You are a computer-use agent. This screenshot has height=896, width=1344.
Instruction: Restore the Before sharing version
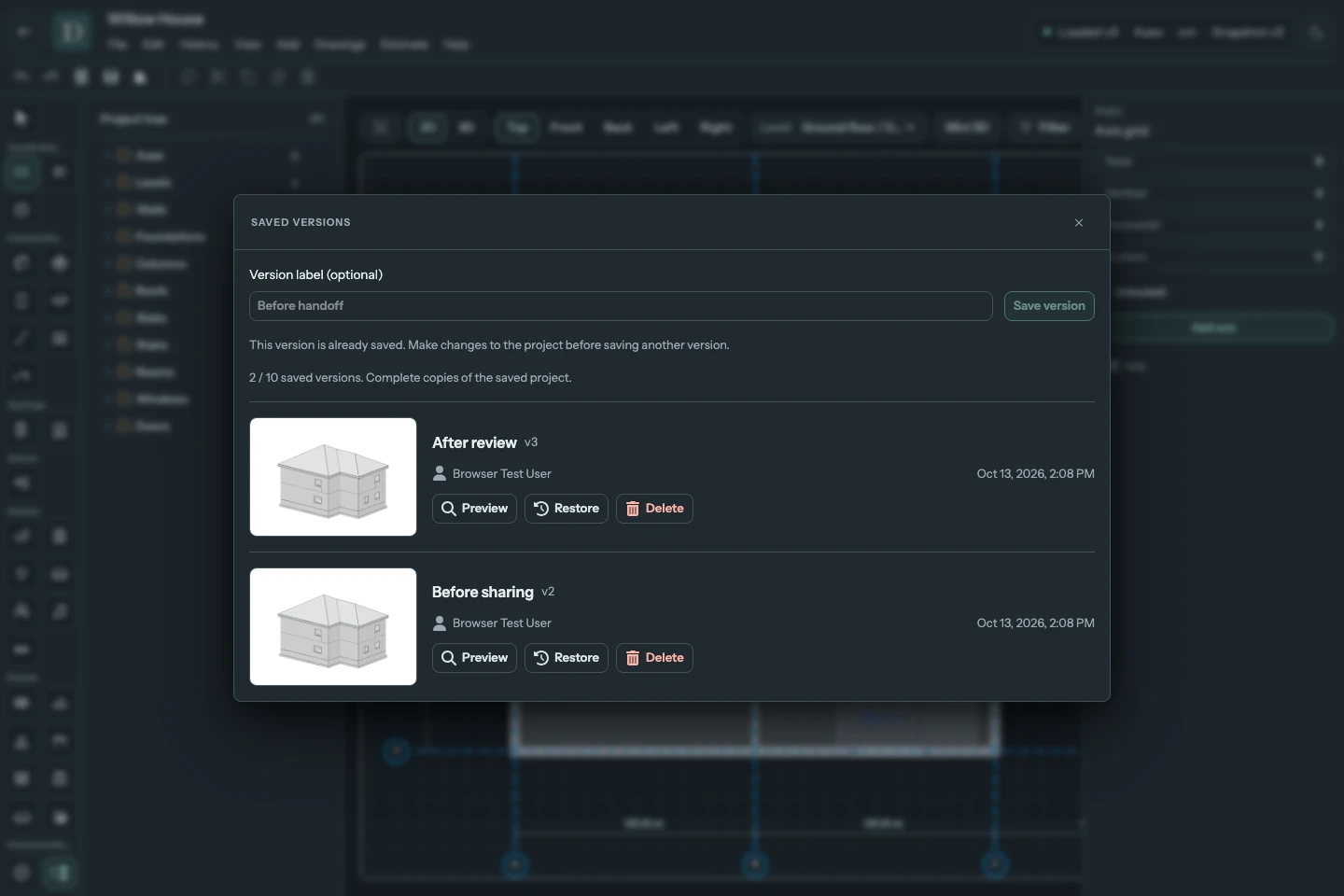567,658
